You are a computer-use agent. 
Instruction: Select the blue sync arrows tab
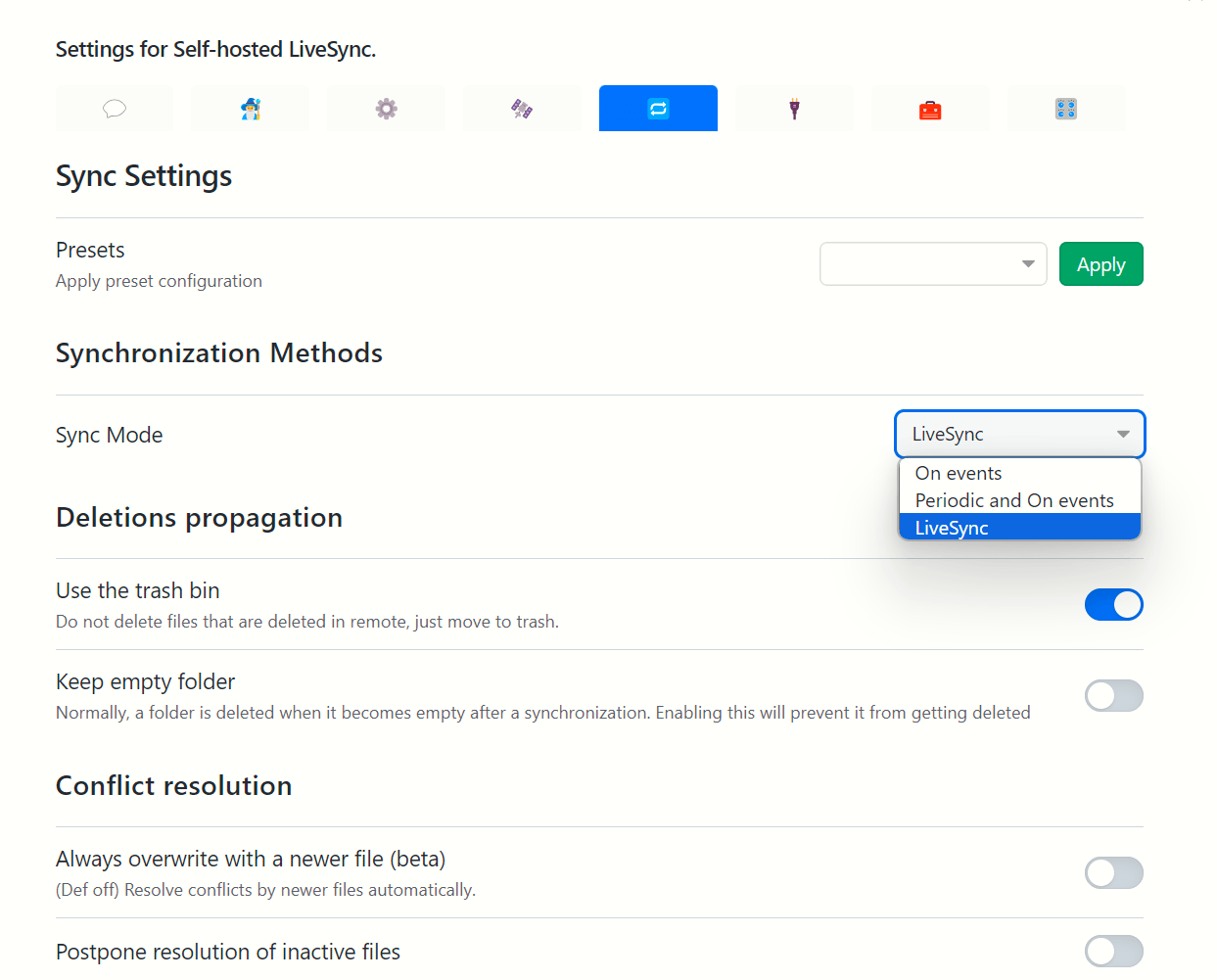[658, 109]
